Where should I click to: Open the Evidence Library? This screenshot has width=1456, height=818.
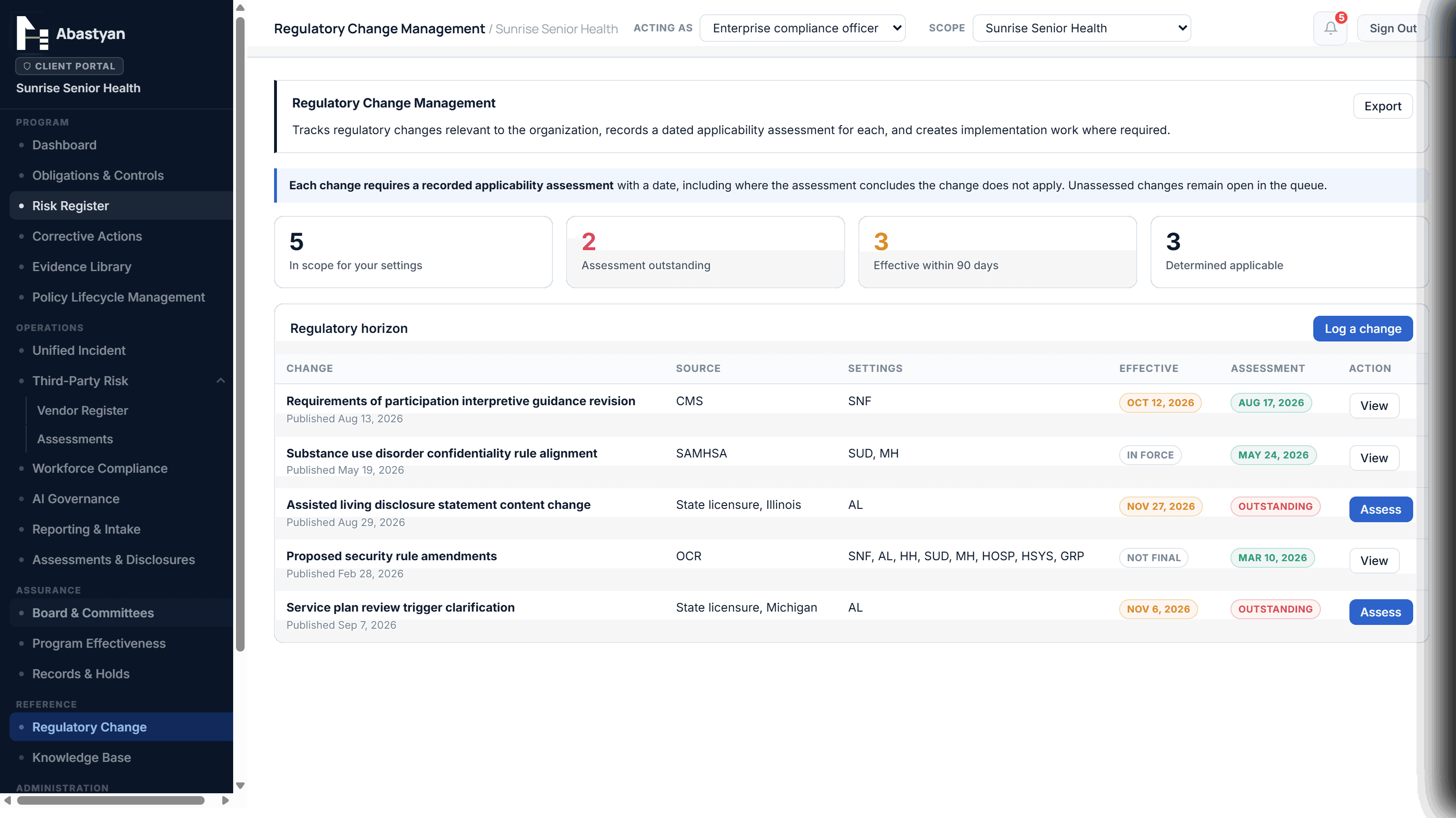[121, 267]
